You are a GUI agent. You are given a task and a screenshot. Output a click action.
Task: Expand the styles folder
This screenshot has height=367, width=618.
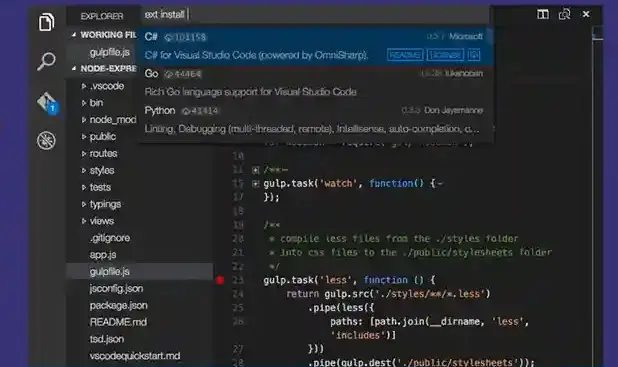[x=84, y=171]
